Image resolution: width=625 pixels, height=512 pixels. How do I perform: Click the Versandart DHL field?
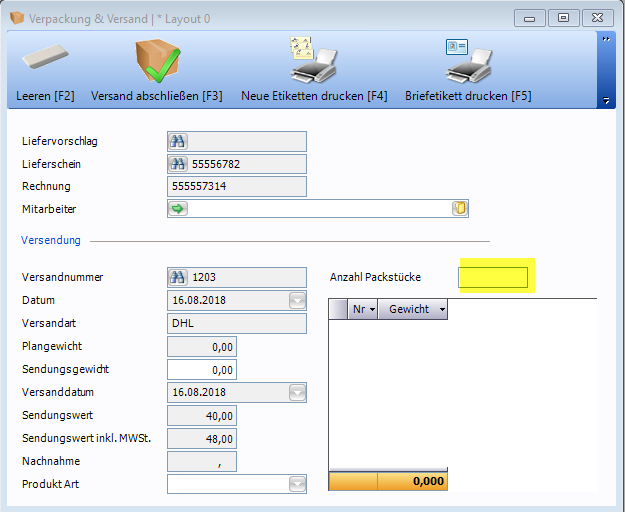(x=237, y=323)
